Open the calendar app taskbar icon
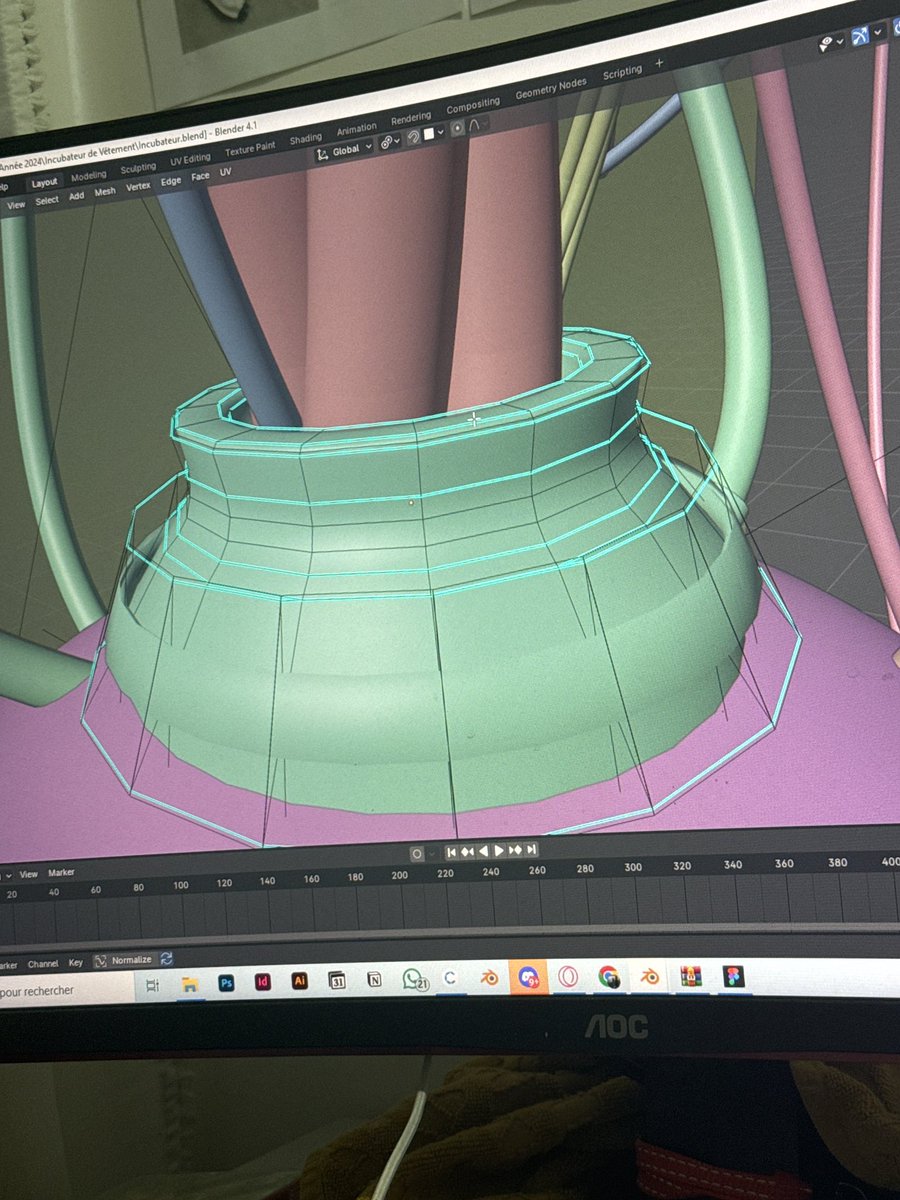This screenshot has width=900, height=1200. coord(337,981)
